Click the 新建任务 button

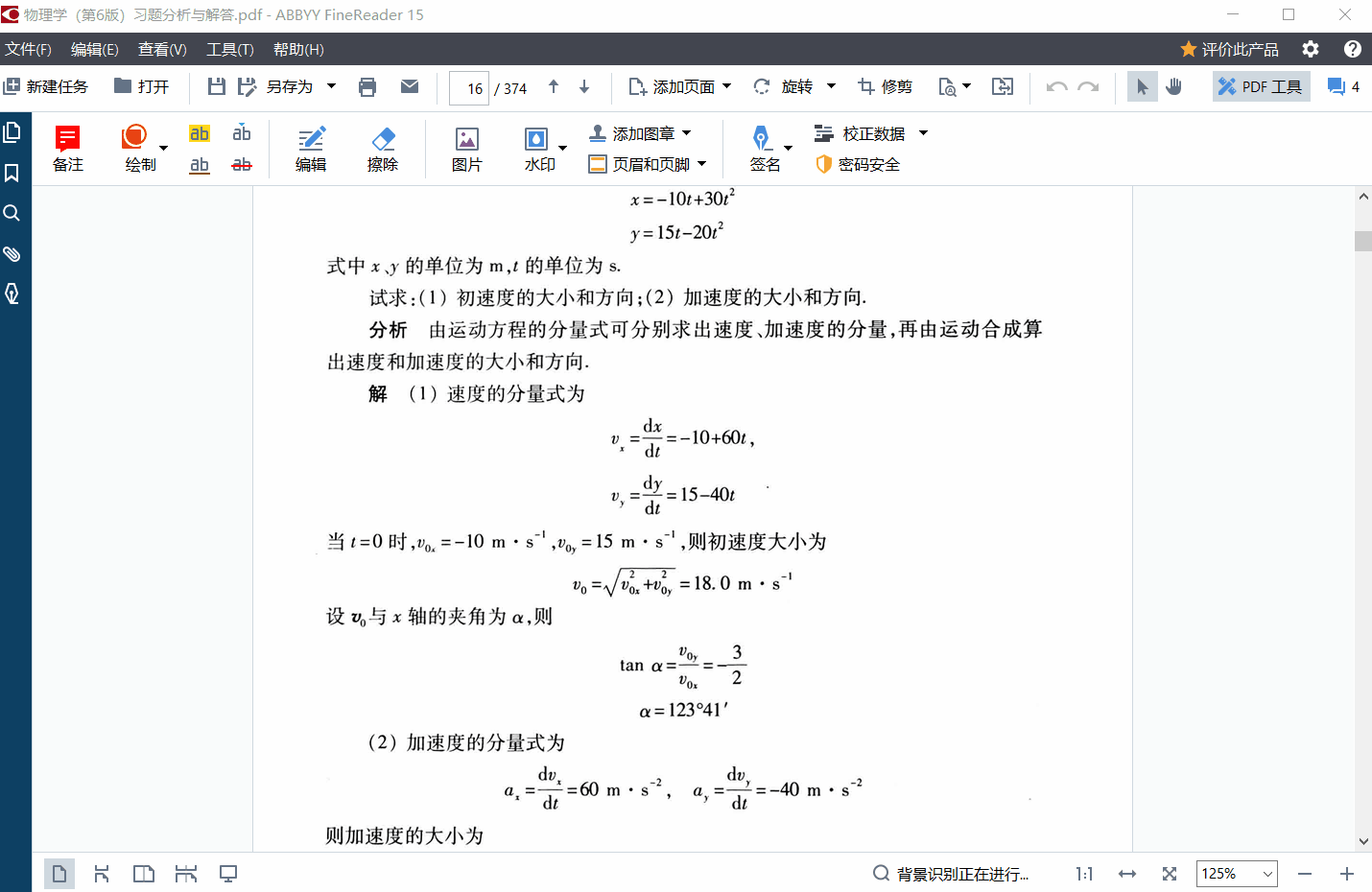pyautogui.click(x=46, y=87)
